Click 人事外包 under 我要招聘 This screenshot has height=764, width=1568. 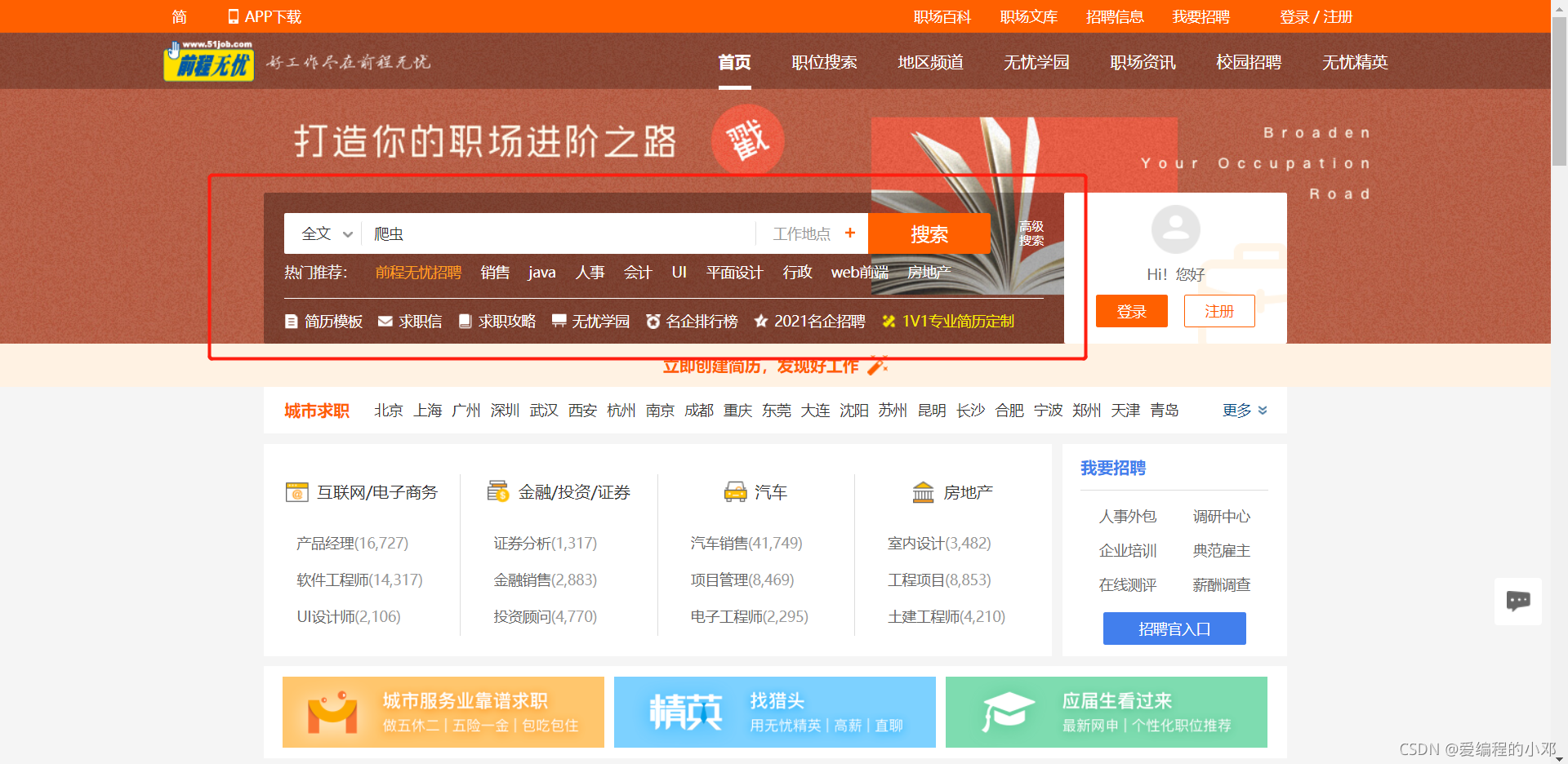tap(1127, 517)
